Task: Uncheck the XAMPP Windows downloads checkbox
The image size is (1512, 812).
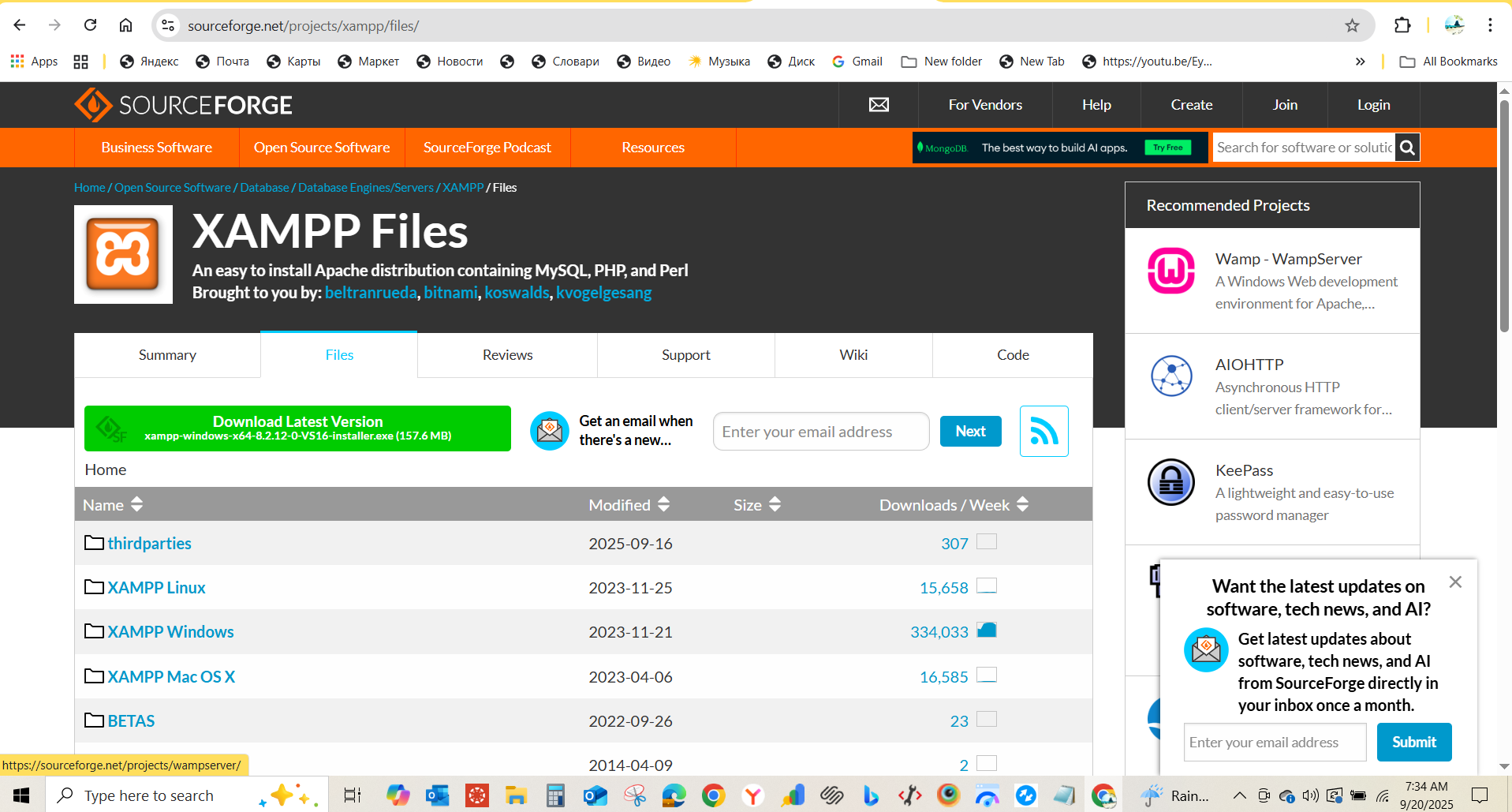Action: pyautogui.click(x=987, y=630)
